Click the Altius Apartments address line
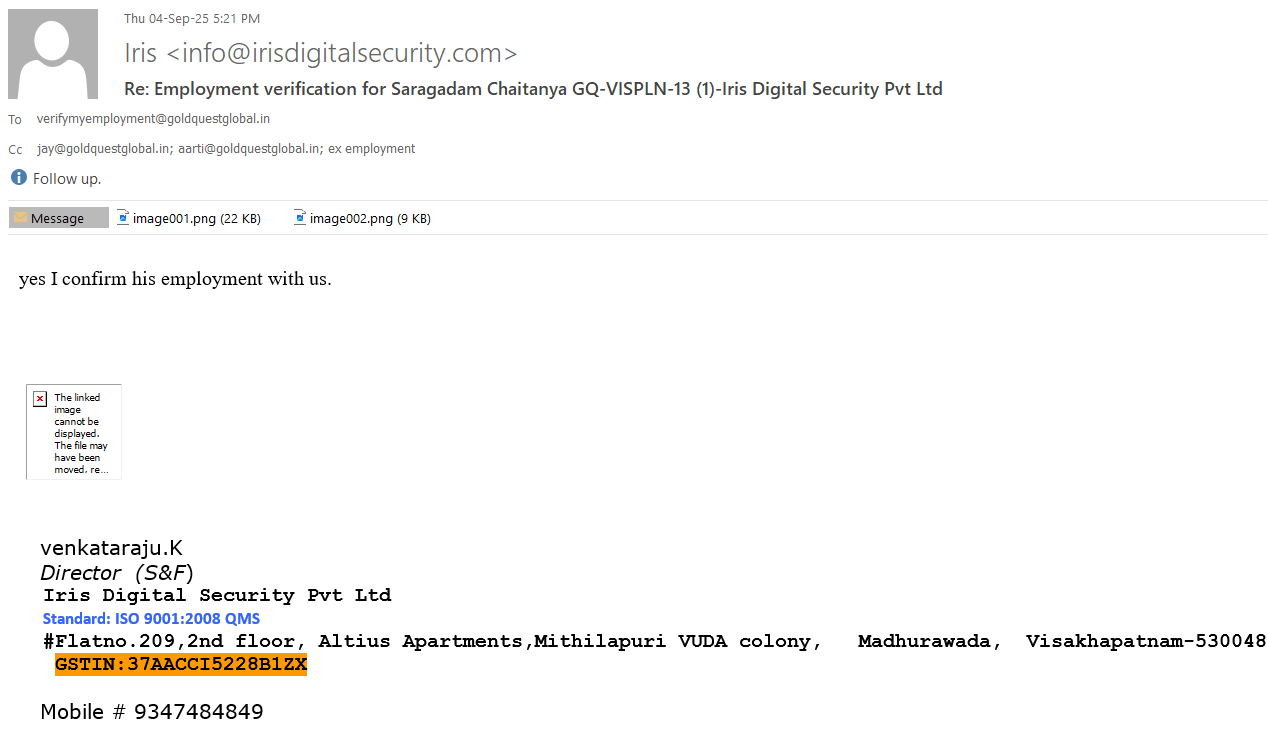 pyautogui.click(x=654, y=642)
